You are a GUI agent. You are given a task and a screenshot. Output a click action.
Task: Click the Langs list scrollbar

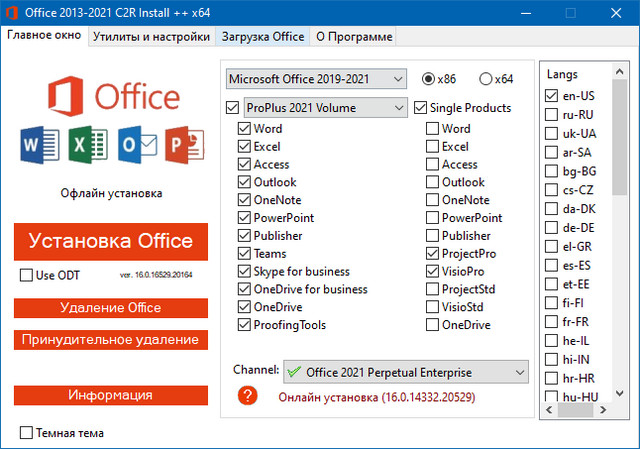620,240
